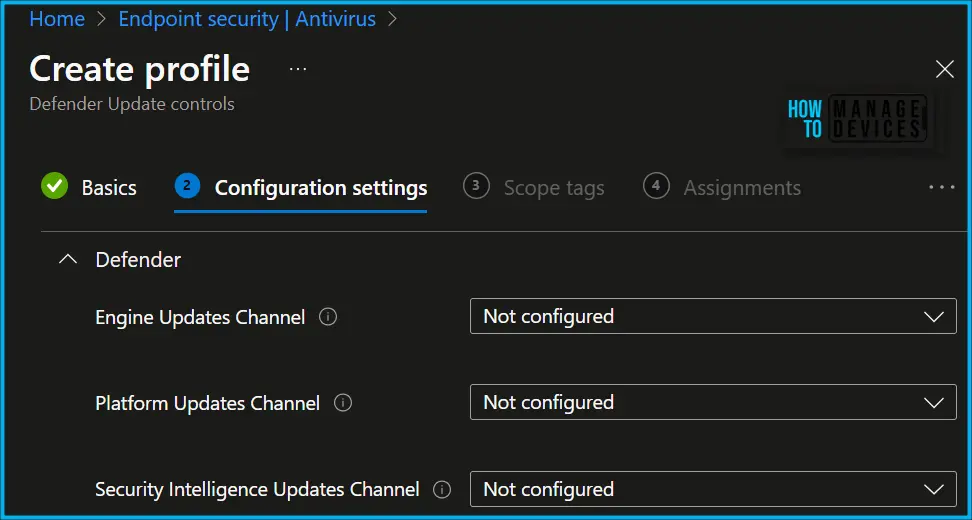Click info icon beside Engine Updates Channel
Viewport: 972px width, 520px height.
point(328,317)
